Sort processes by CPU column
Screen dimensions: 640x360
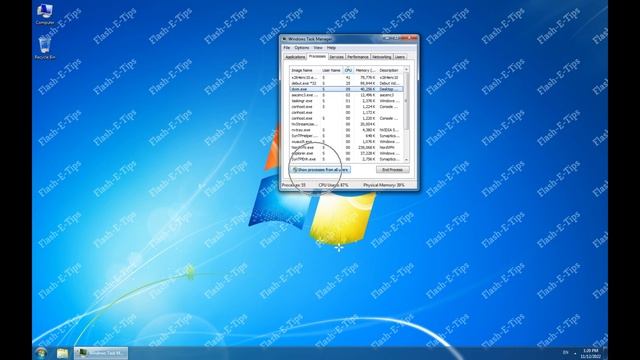(x=348, y=71)
